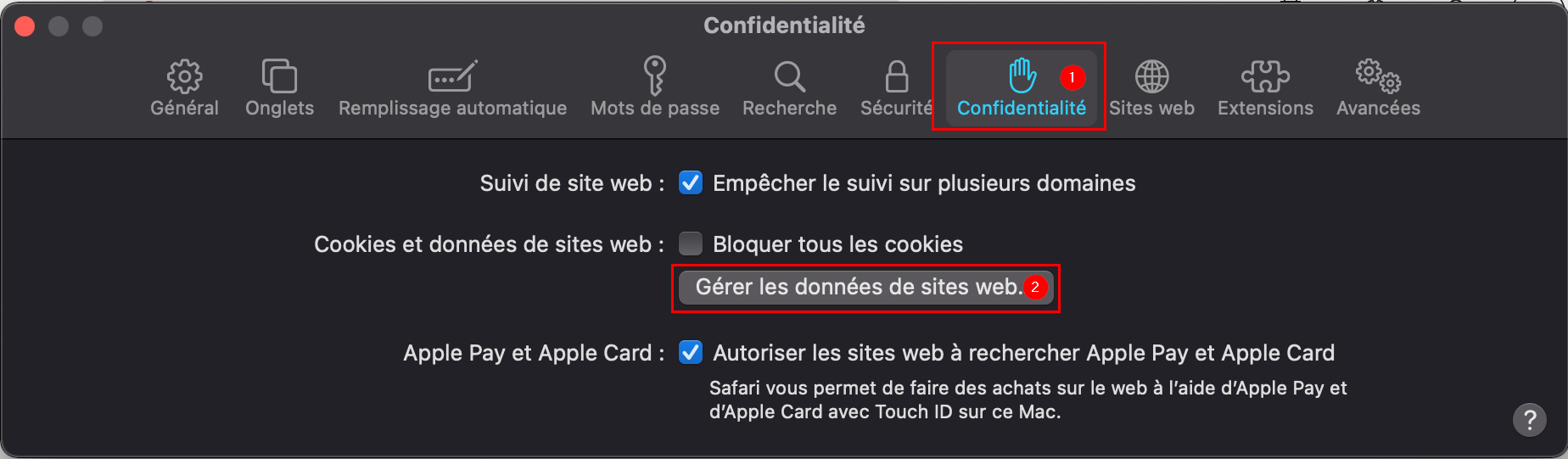Open the Mots de passe key icon
Image resolution: width=1568 pixels, height=459 pixels.
[x=655, y=76]
